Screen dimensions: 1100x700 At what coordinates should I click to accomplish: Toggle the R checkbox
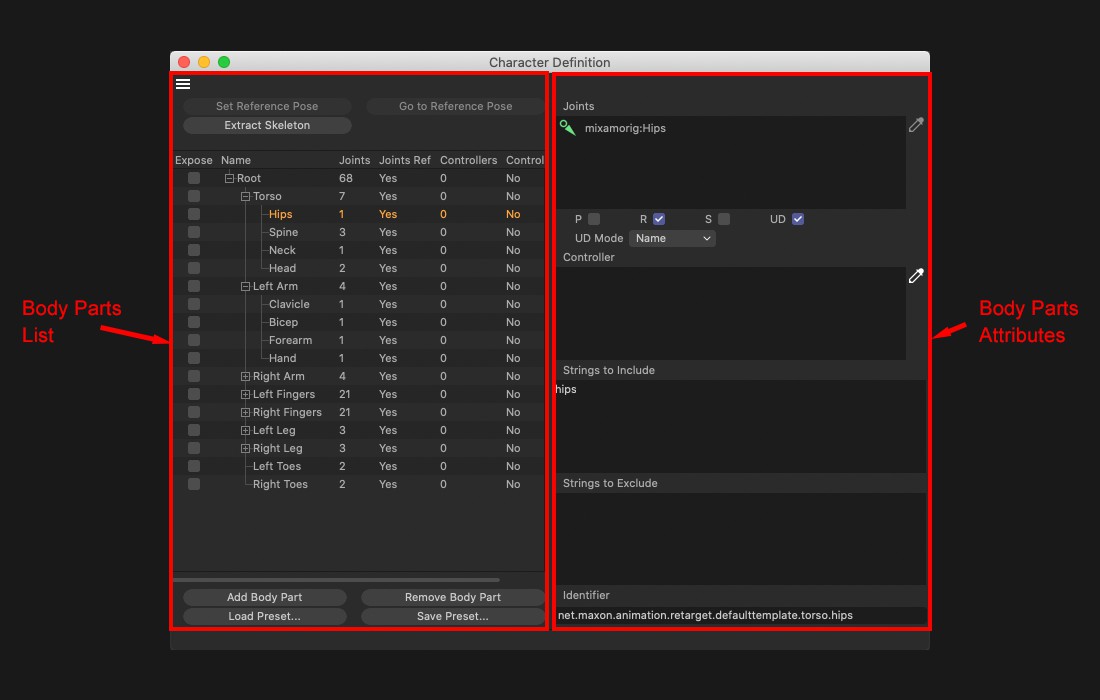tap(659, 219)
